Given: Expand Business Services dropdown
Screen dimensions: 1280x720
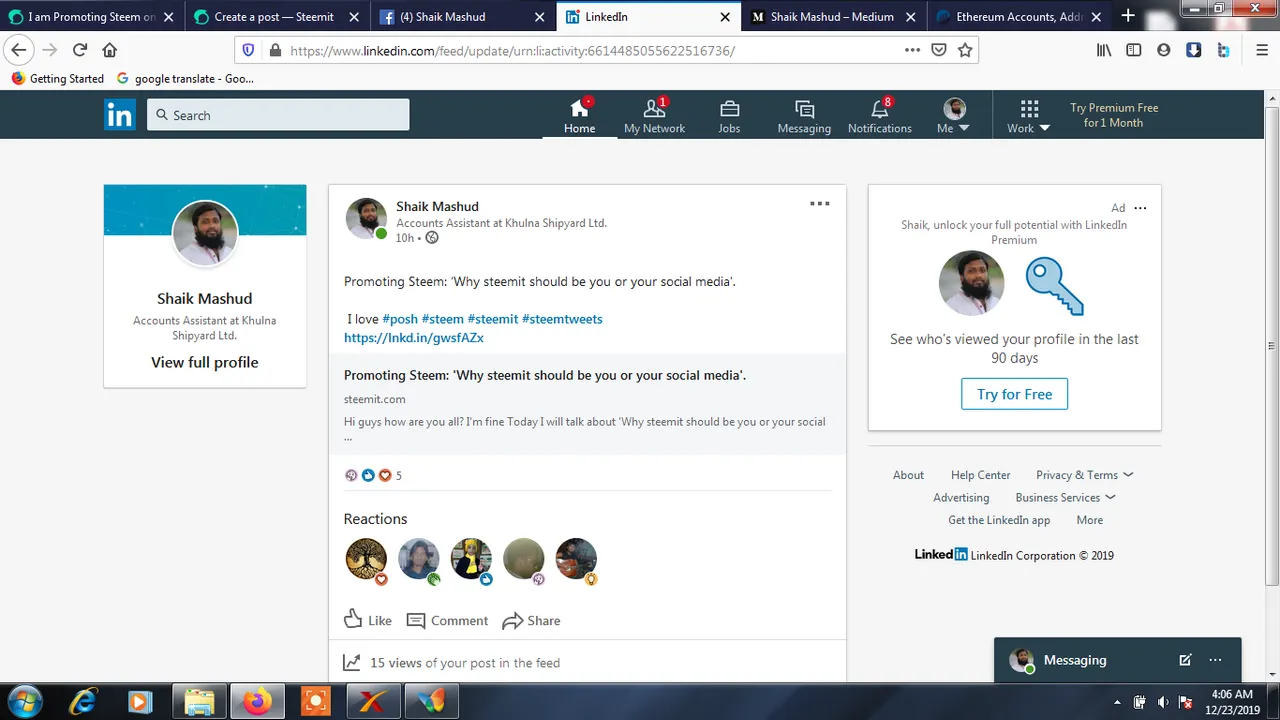Looking at the screenshot, I should (x=1065, y=497).
